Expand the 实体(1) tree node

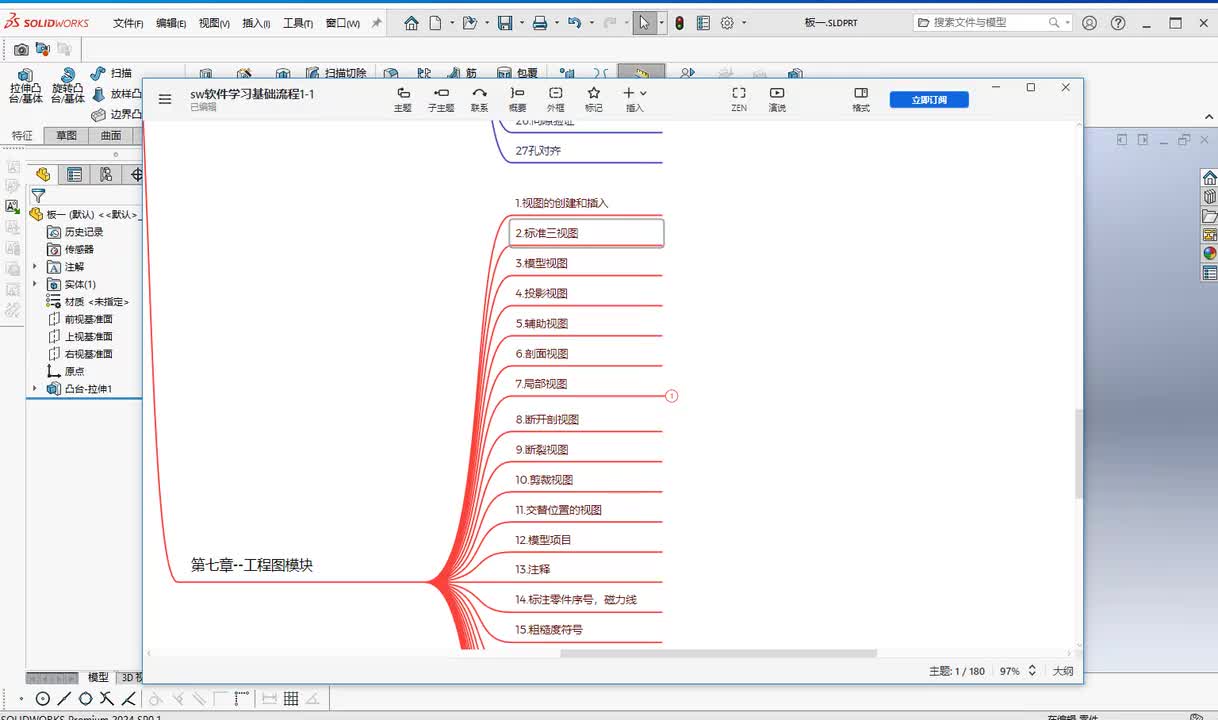35,285
